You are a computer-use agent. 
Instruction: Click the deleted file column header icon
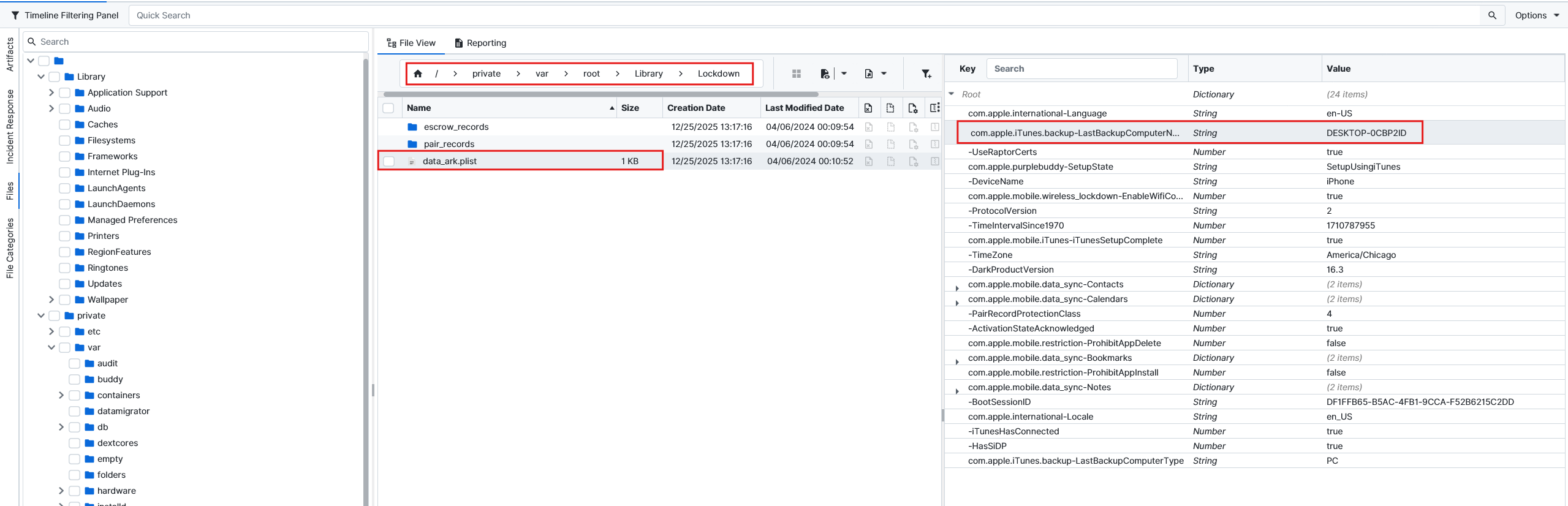tap(868, 108)
